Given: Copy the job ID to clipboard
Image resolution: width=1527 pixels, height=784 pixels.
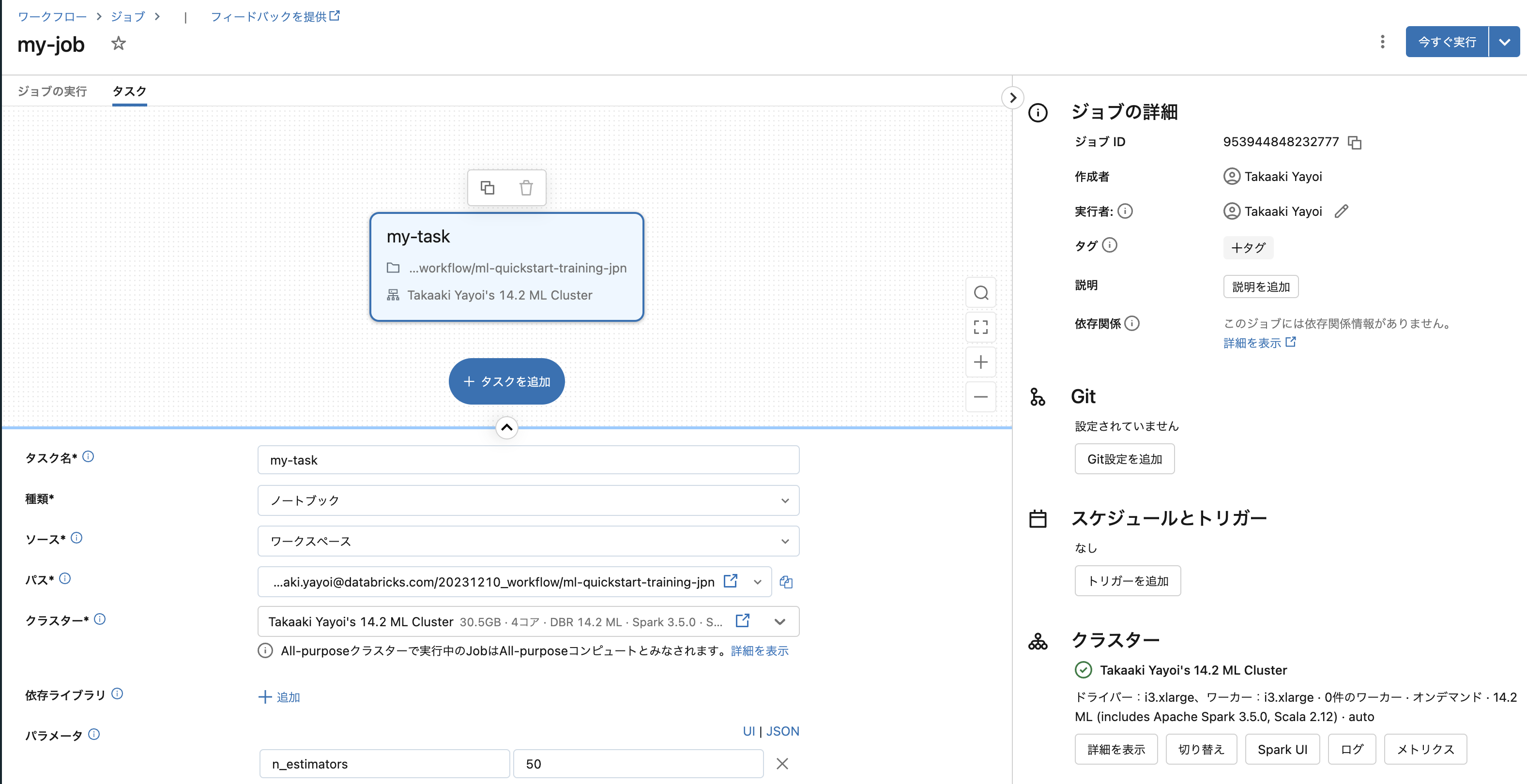Looking at the screenshot, I should click(1355, 142).
